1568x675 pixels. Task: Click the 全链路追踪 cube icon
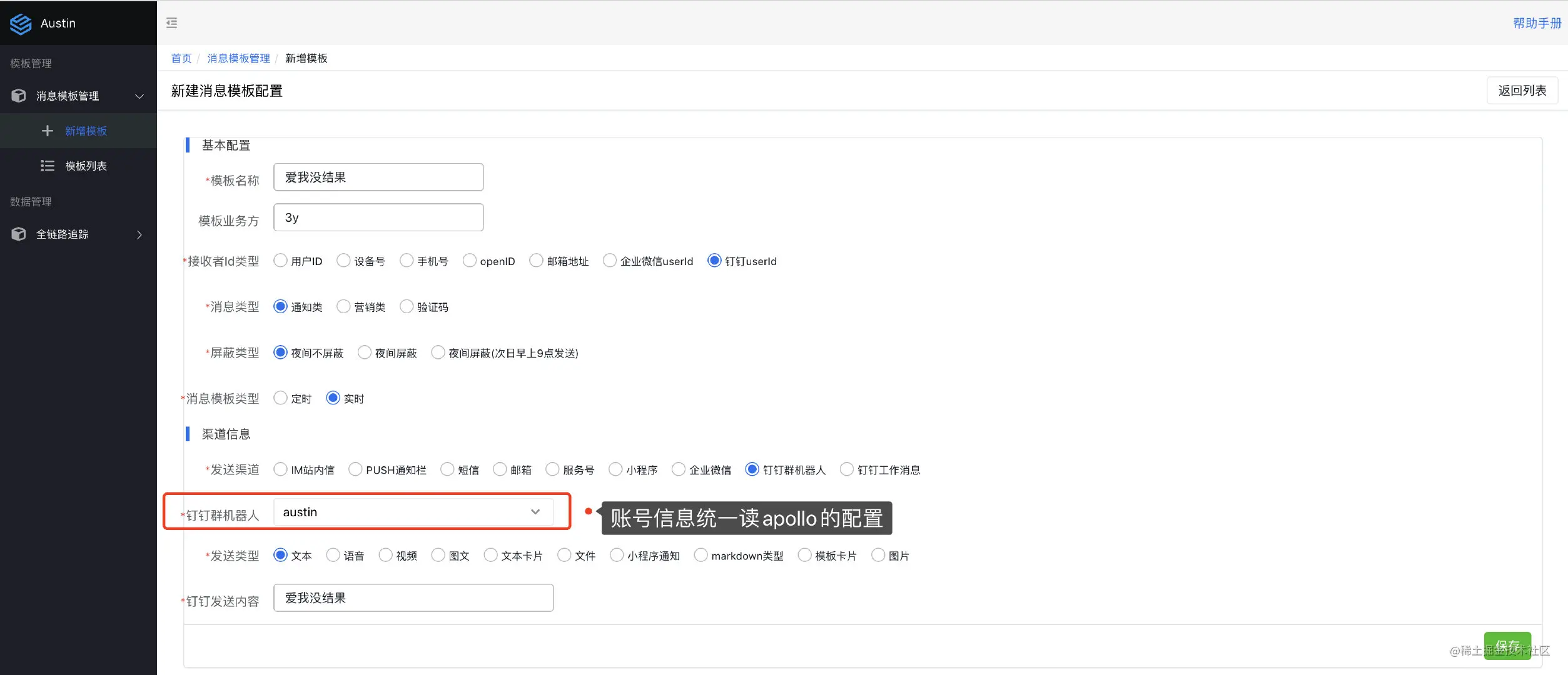coord(19,234)
